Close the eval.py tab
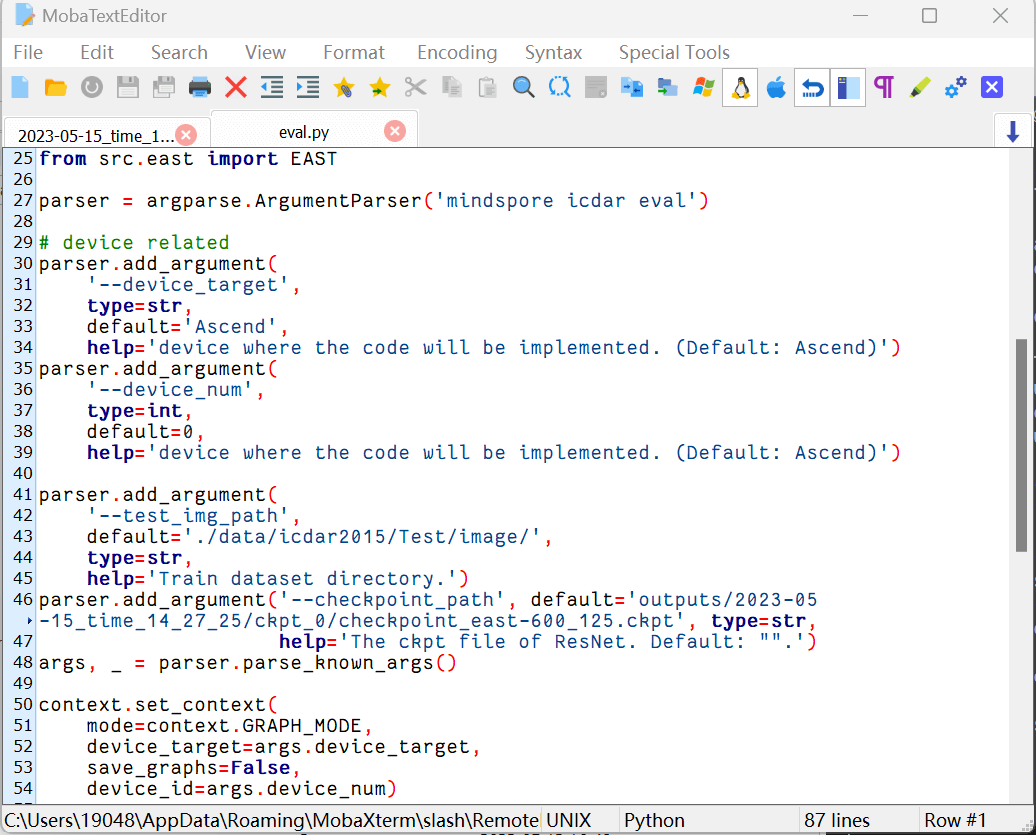The width and height of the screenshot is (1036, 835). click(x=395, y=131)
